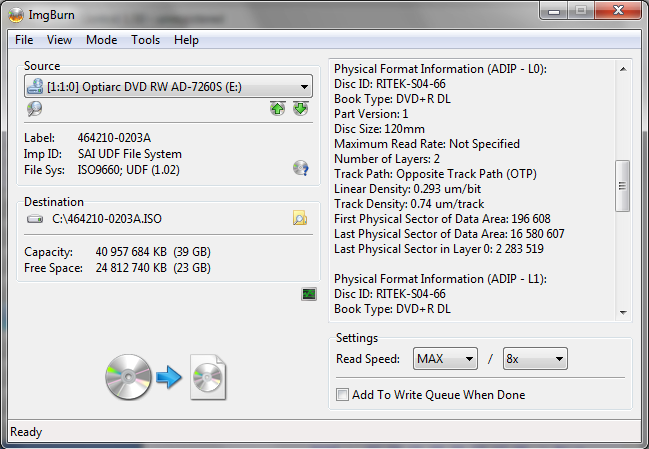
Task: Click the ImgBurn title bar icon
Action: pyautogui.click(x=16, y=15)
